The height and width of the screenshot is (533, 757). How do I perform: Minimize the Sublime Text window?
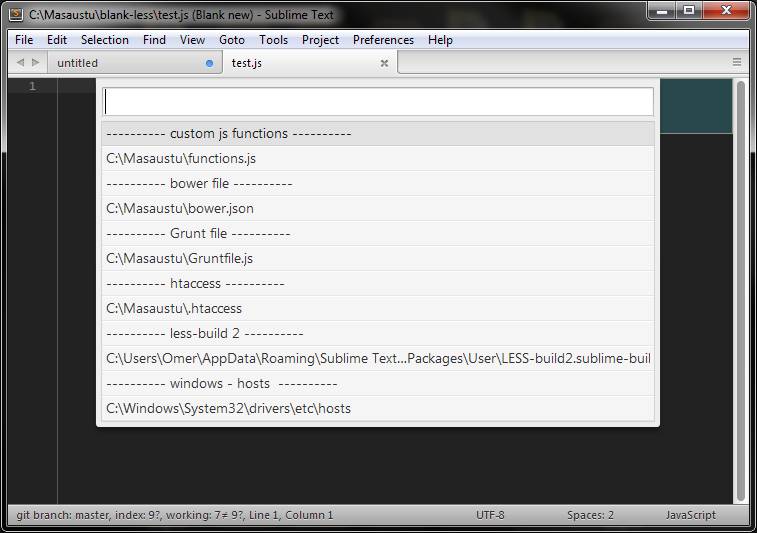(662, 11)
